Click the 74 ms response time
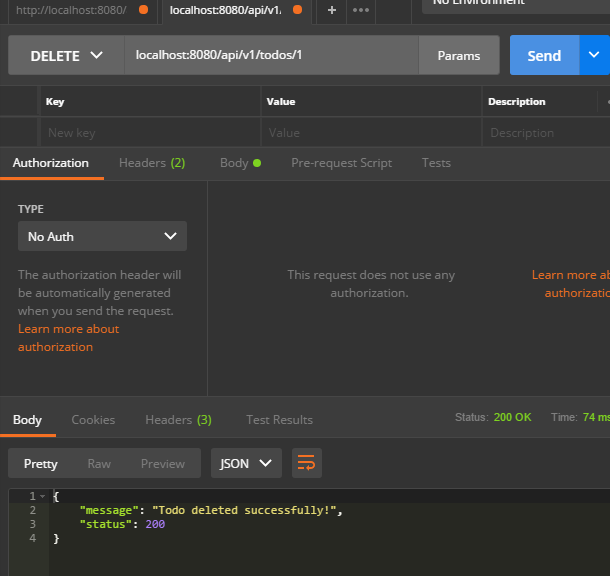 coord(596,417)
